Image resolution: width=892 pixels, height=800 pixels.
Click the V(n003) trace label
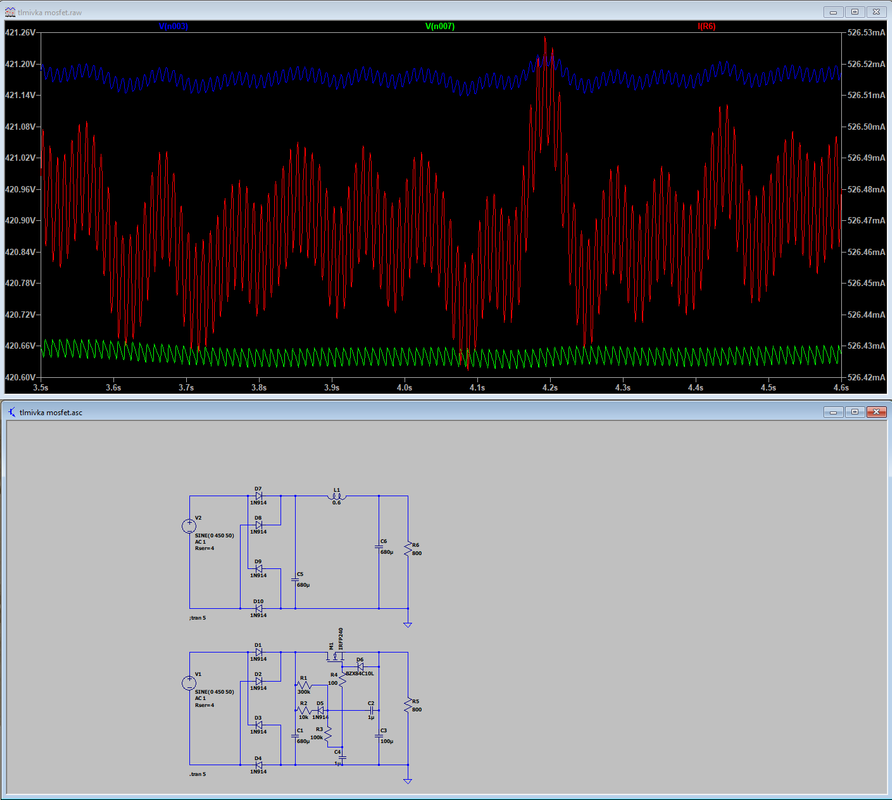[174, 26]
